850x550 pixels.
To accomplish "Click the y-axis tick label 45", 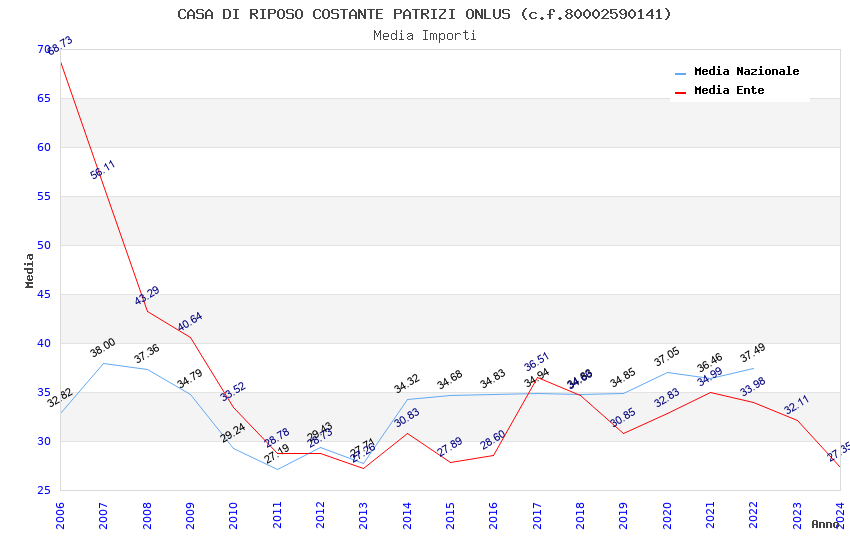I will tap(44, 294).
